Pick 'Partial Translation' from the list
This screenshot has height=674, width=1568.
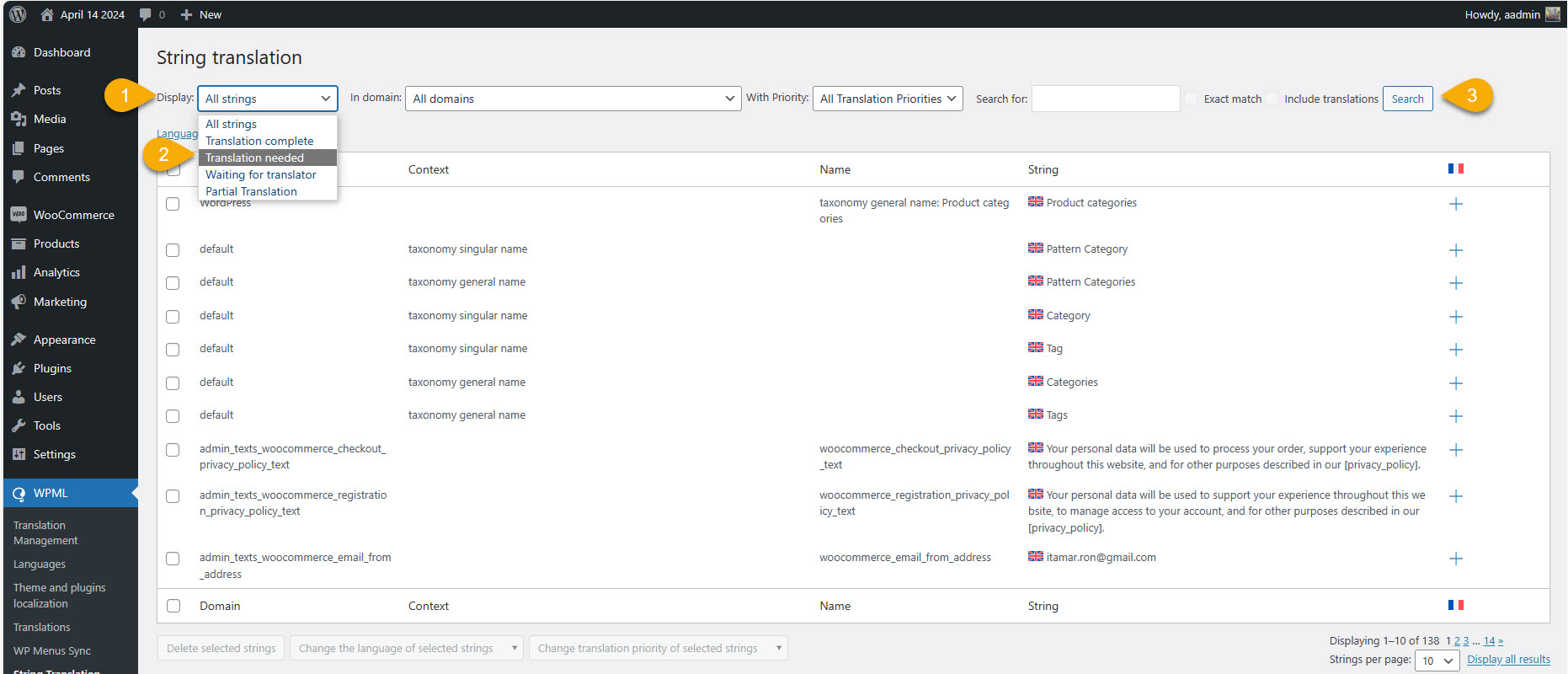coord(268,191)
